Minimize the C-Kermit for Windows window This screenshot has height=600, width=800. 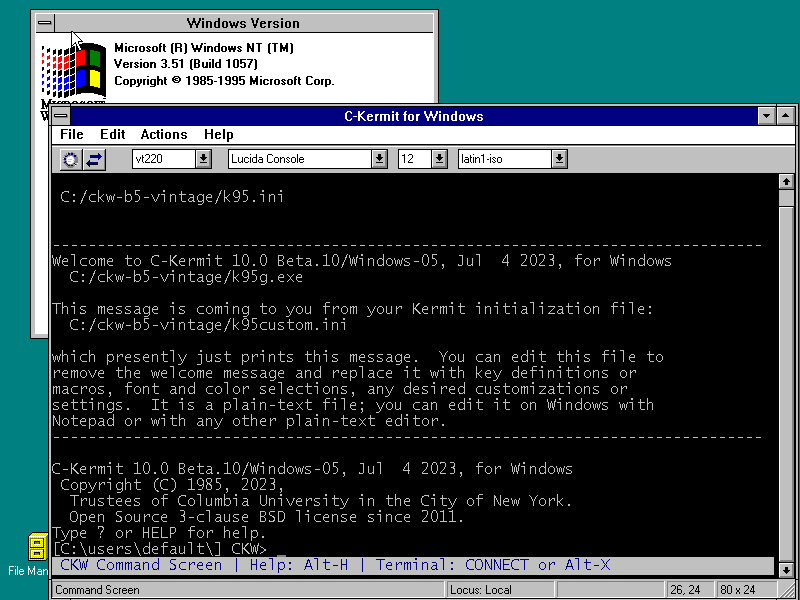pyautogui.click(x=766, y=116)
